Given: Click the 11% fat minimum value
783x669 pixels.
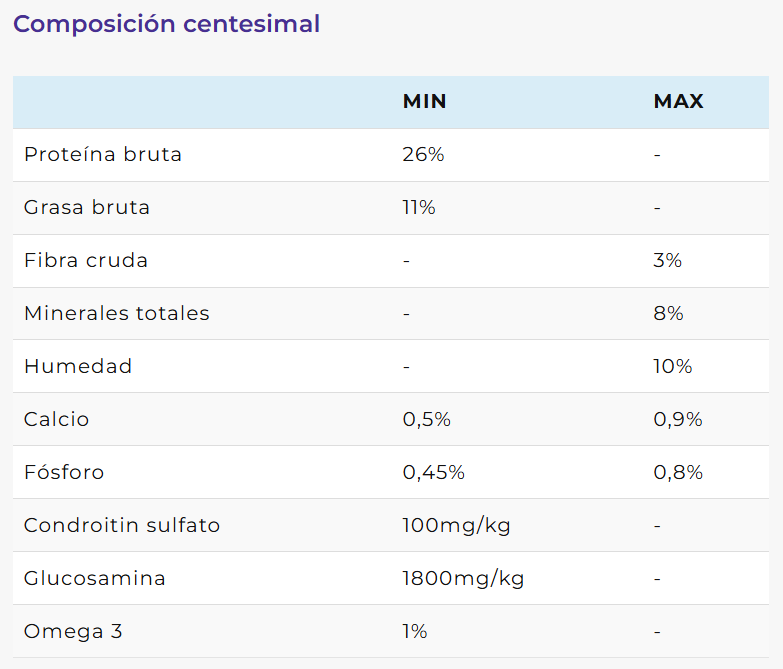Looking at the screenshot, I should point(419,208).
